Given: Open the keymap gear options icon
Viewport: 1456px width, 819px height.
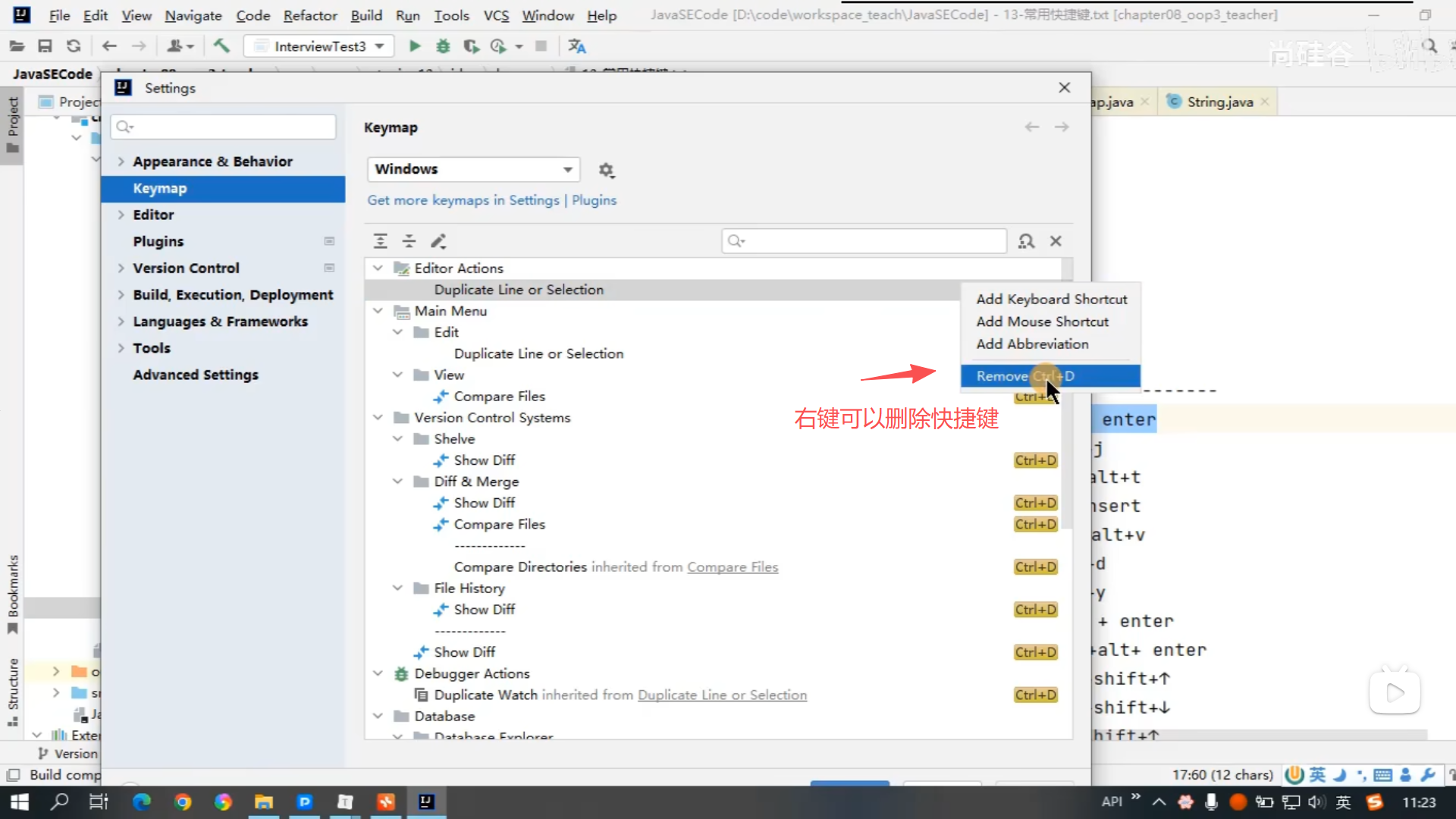Looking at the screenshot, I should [x=606, y=170].
